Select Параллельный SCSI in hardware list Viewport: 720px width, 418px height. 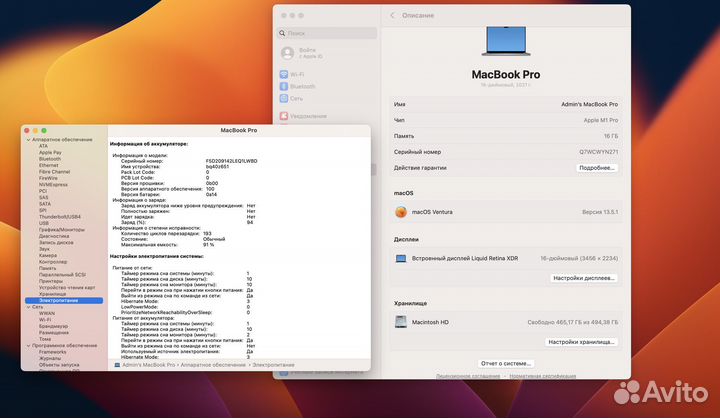(62, 275)
